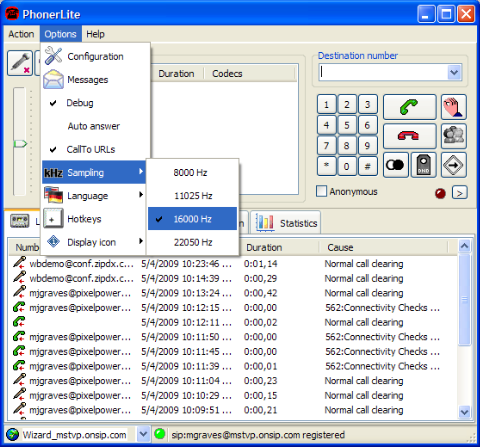
Task: Click the Messages envelope icon
Action: 53,79
